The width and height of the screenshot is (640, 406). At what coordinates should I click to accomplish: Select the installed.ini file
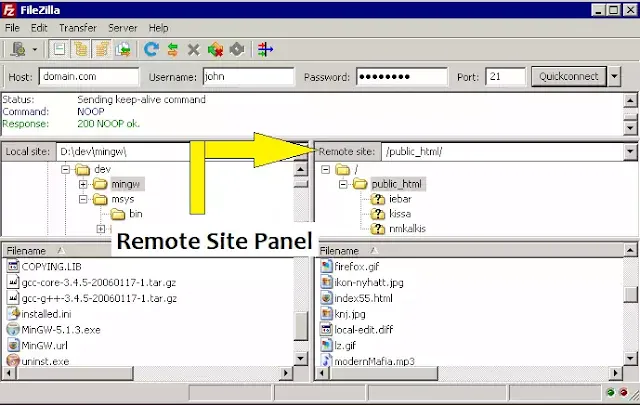(x=46, y=314)
